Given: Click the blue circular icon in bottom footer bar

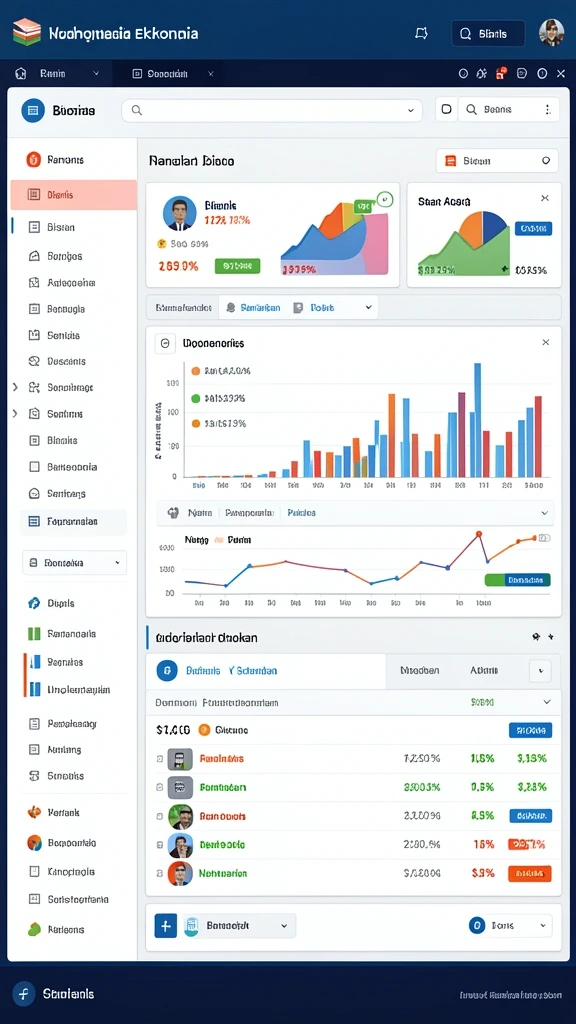Looking at the screenshot, I should (x=24, y=994).
